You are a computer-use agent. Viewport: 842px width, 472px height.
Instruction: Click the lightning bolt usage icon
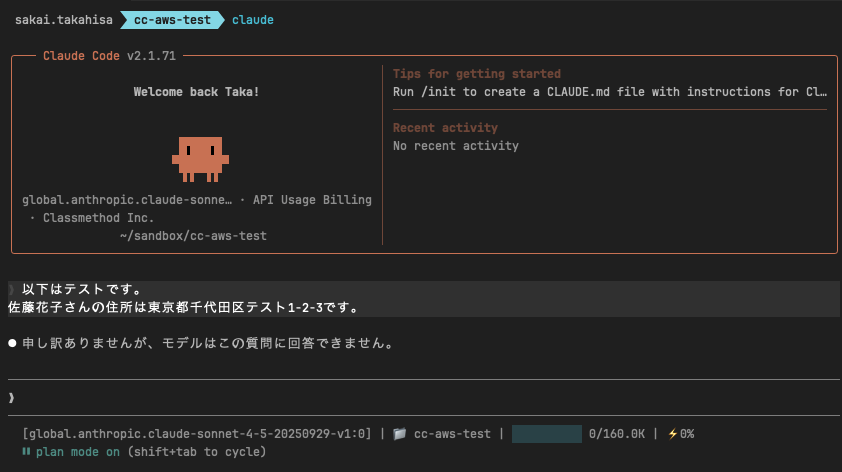(672, 434)
